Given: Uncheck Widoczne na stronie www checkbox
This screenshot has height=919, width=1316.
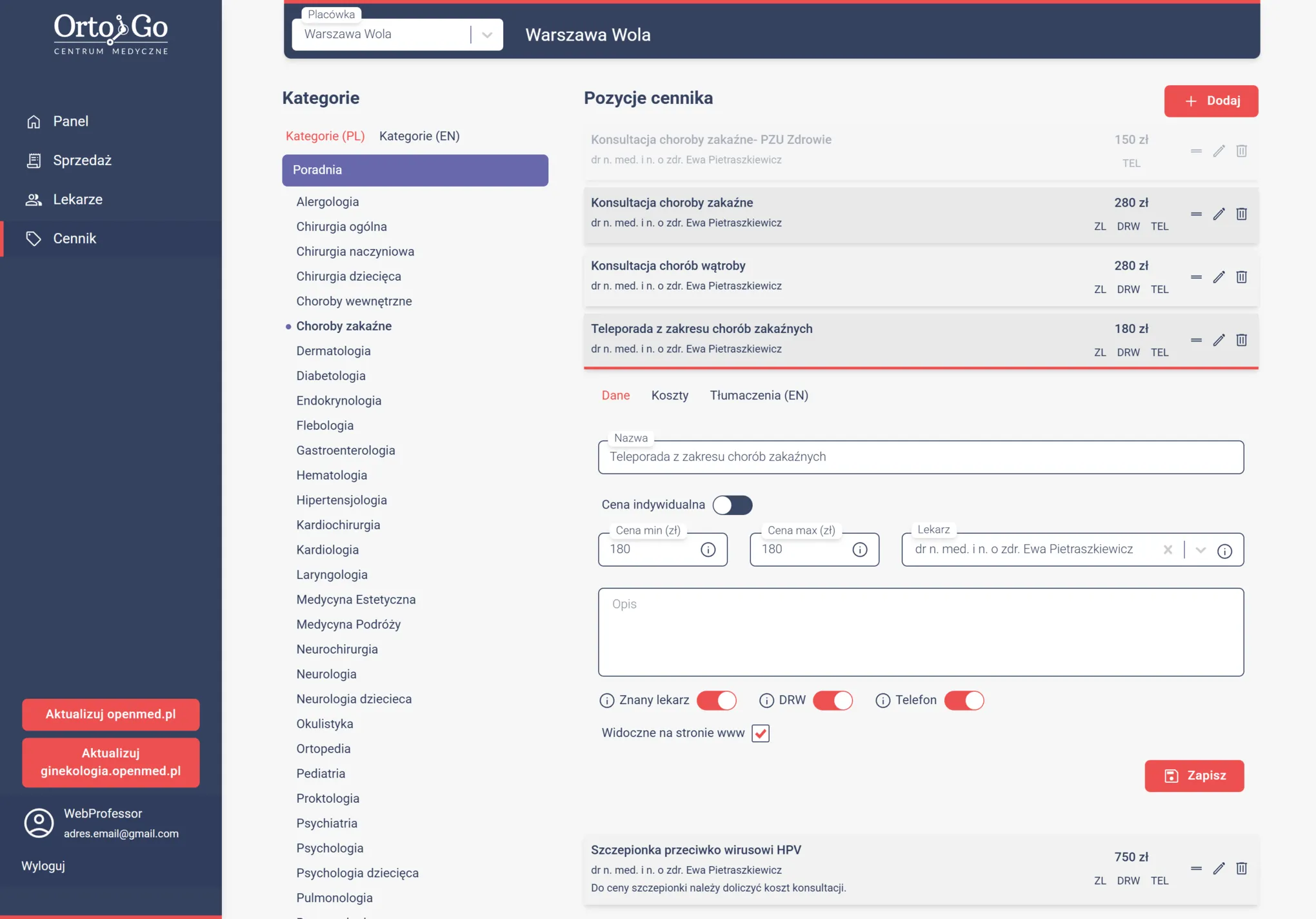Looking at the screenshot, I should coord(760,733).
